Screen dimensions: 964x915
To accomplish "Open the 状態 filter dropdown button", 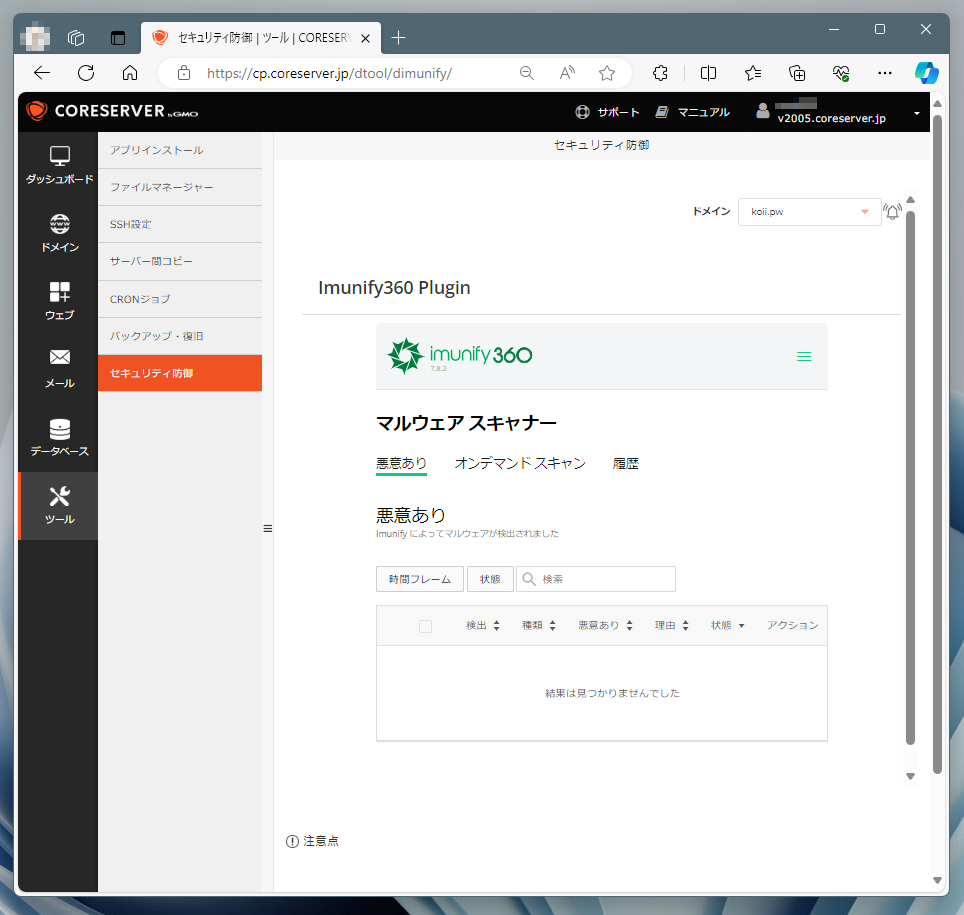I will pyautogui.click(x=490, y=579).
